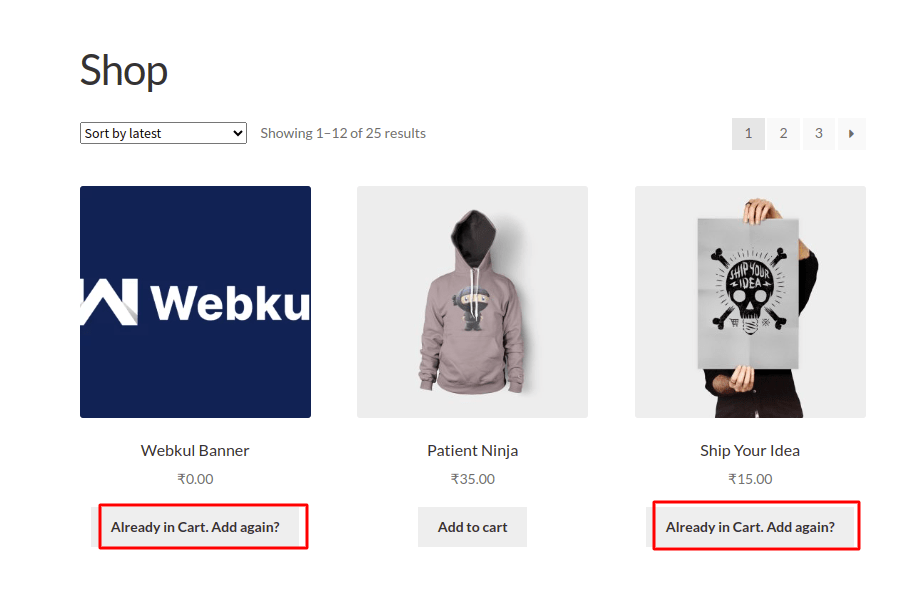Click the ₹35.00 price under Patient Ninja

tap(472, 478)
